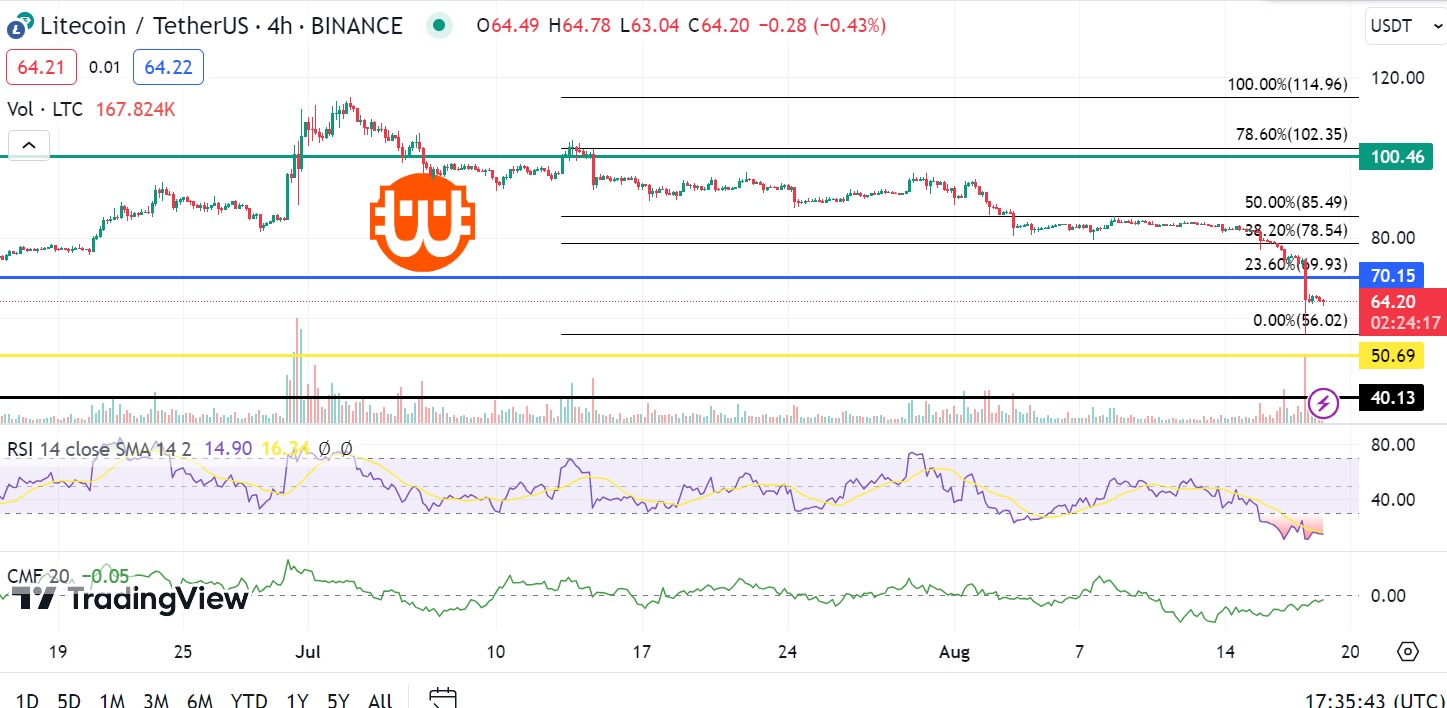Click the Aug label on time axis
This screenshot has height=708, width=1447.
[956, 652]
